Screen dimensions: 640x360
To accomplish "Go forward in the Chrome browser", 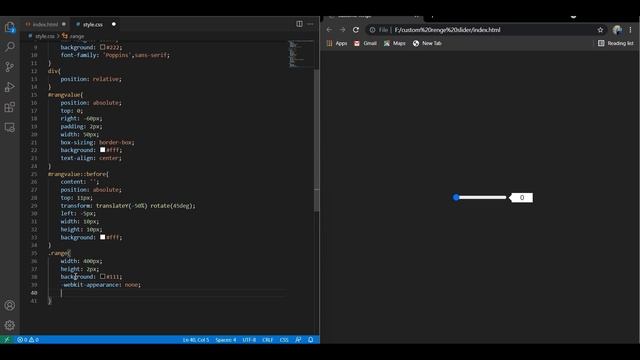I will (342, 30).
